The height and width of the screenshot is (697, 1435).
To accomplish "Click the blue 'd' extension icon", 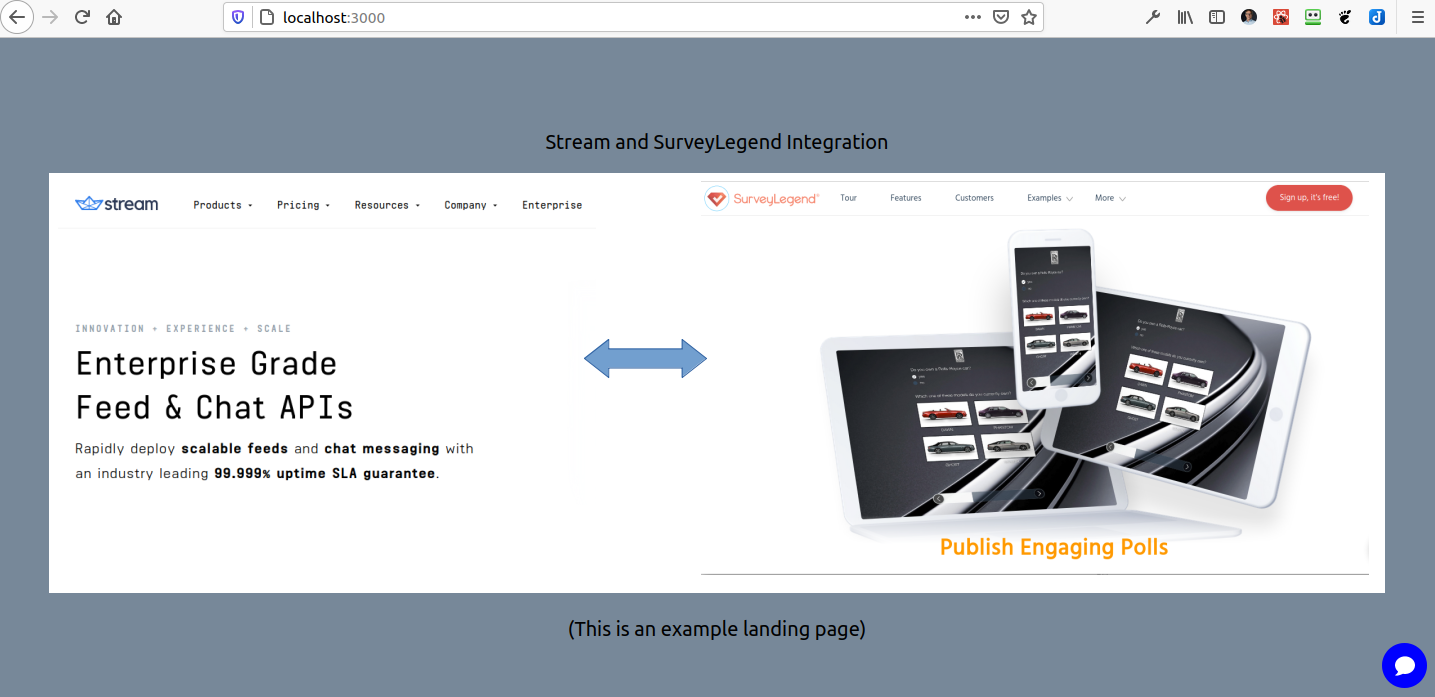I will 1377,17.
